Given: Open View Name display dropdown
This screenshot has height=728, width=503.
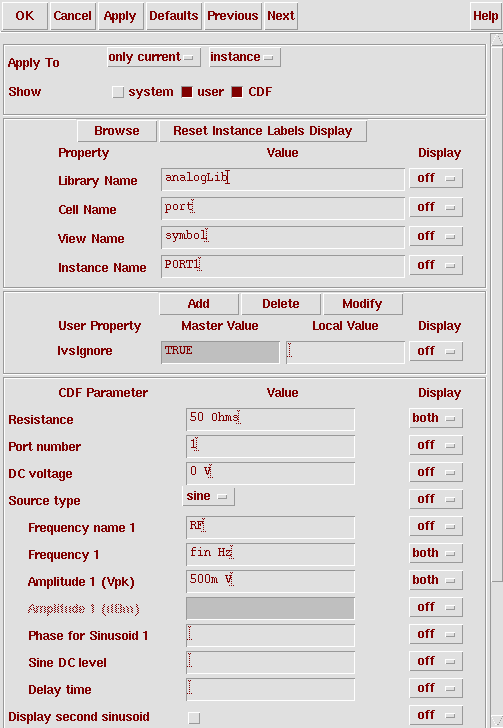Looking at the screenshot, I should click(x=436, y=236).
